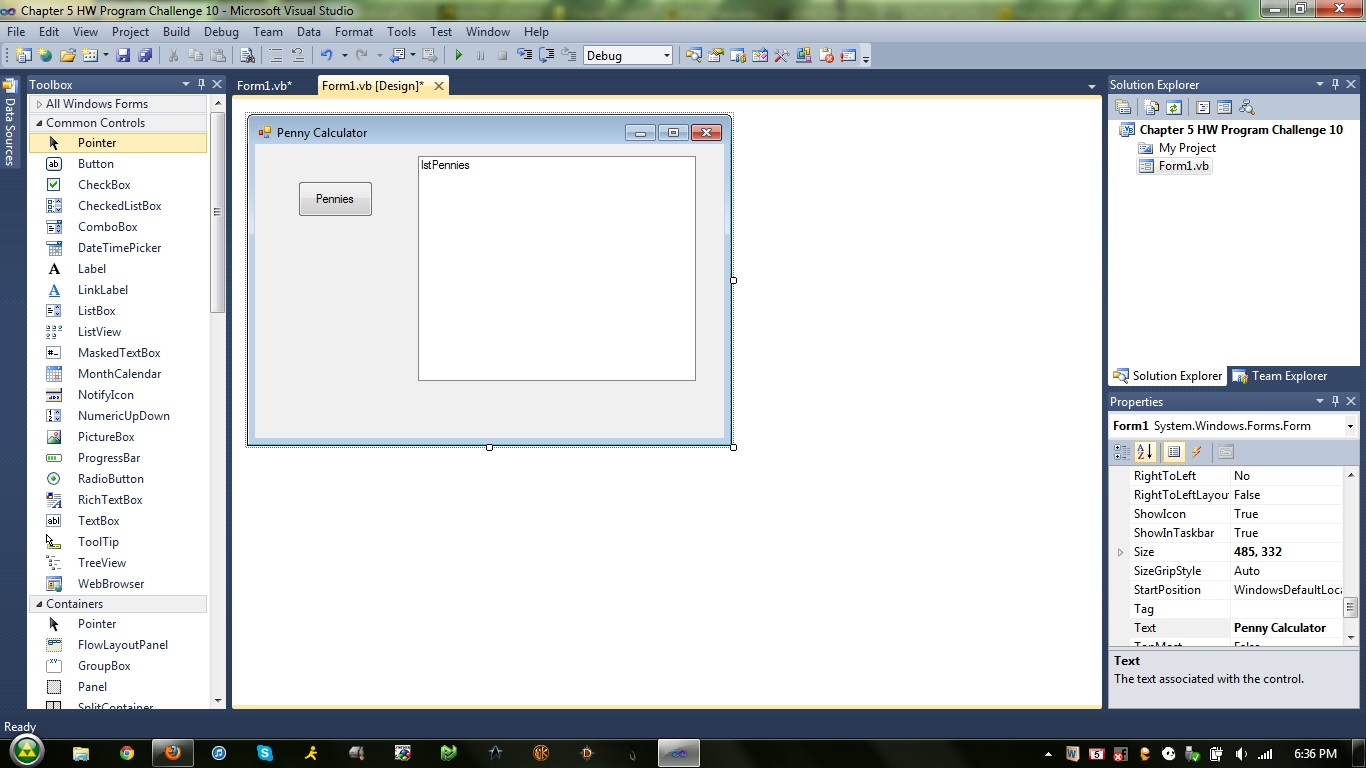This screenshot has height=768, width=1366.
Task: Click the Pennies button on the form
Action: (334, 198)
